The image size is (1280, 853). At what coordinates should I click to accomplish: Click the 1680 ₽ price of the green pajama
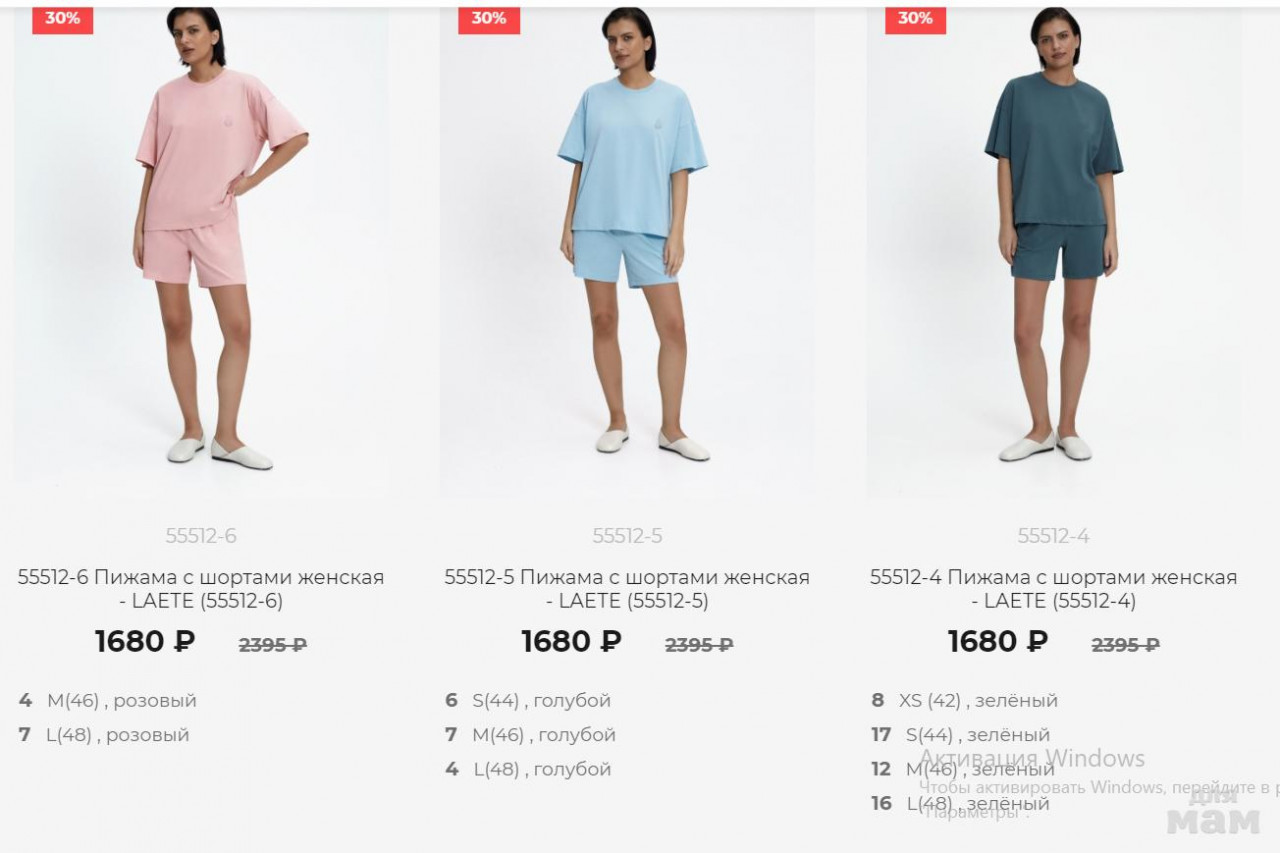tap(998, 642)
